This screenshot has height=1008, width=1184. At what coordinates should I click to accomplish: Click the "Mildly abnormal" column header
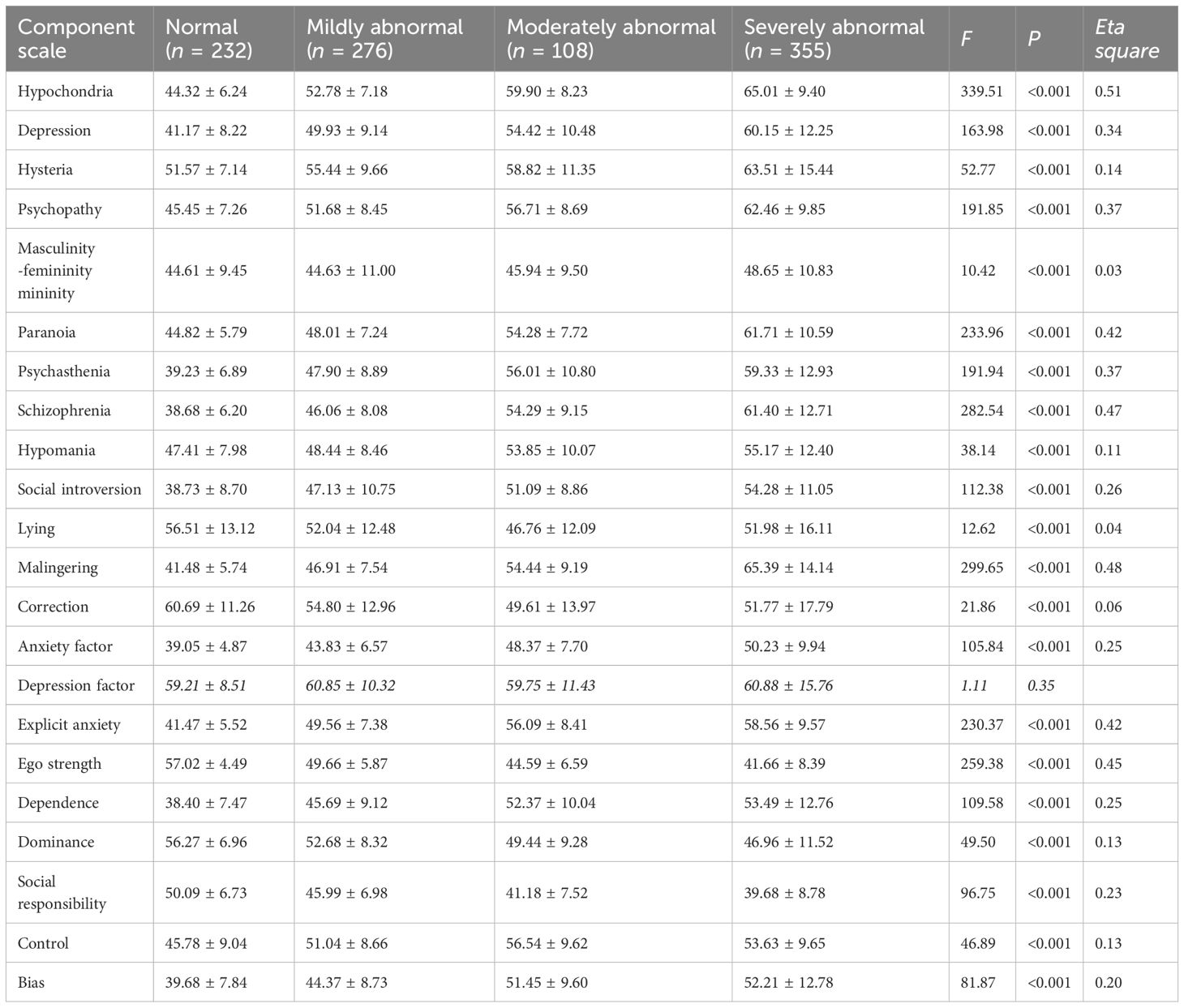pos(384,38)
